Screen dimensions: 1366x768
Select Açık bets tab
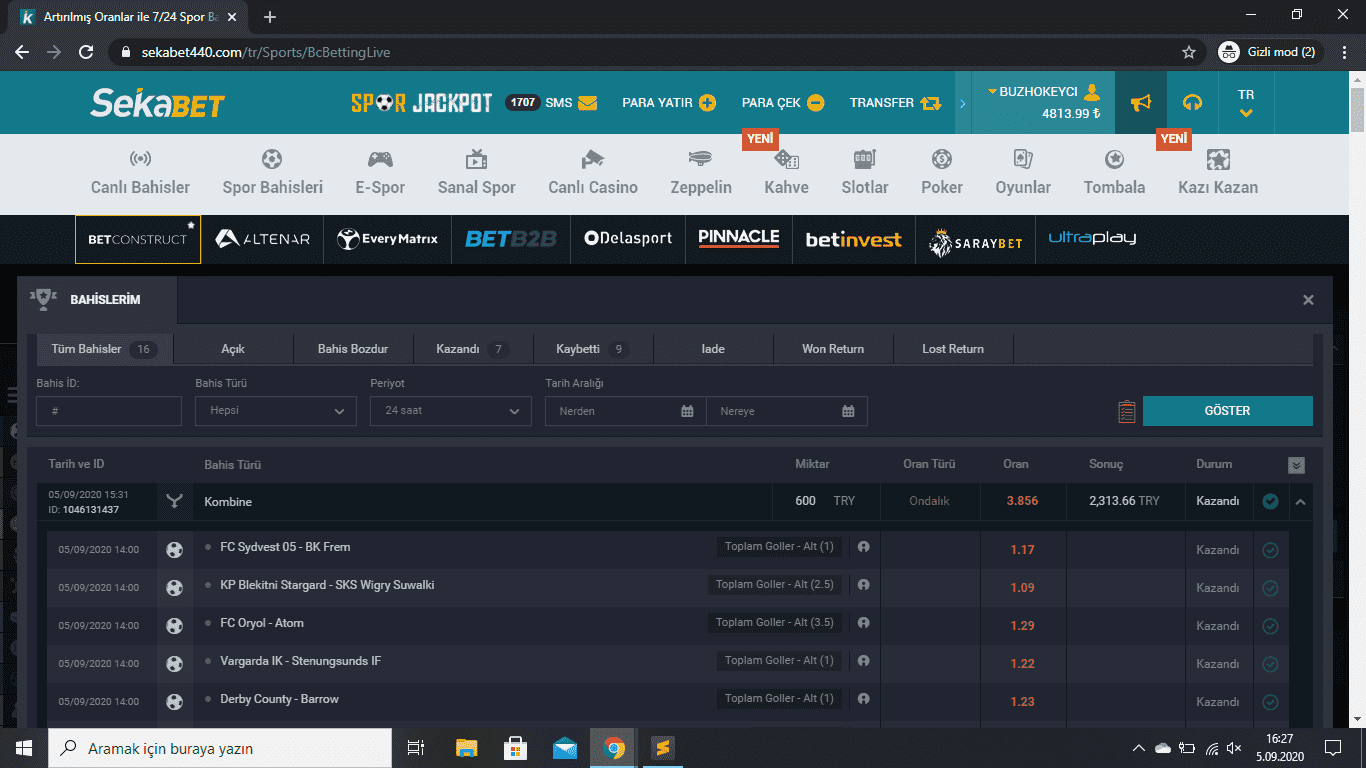(233, 349)
